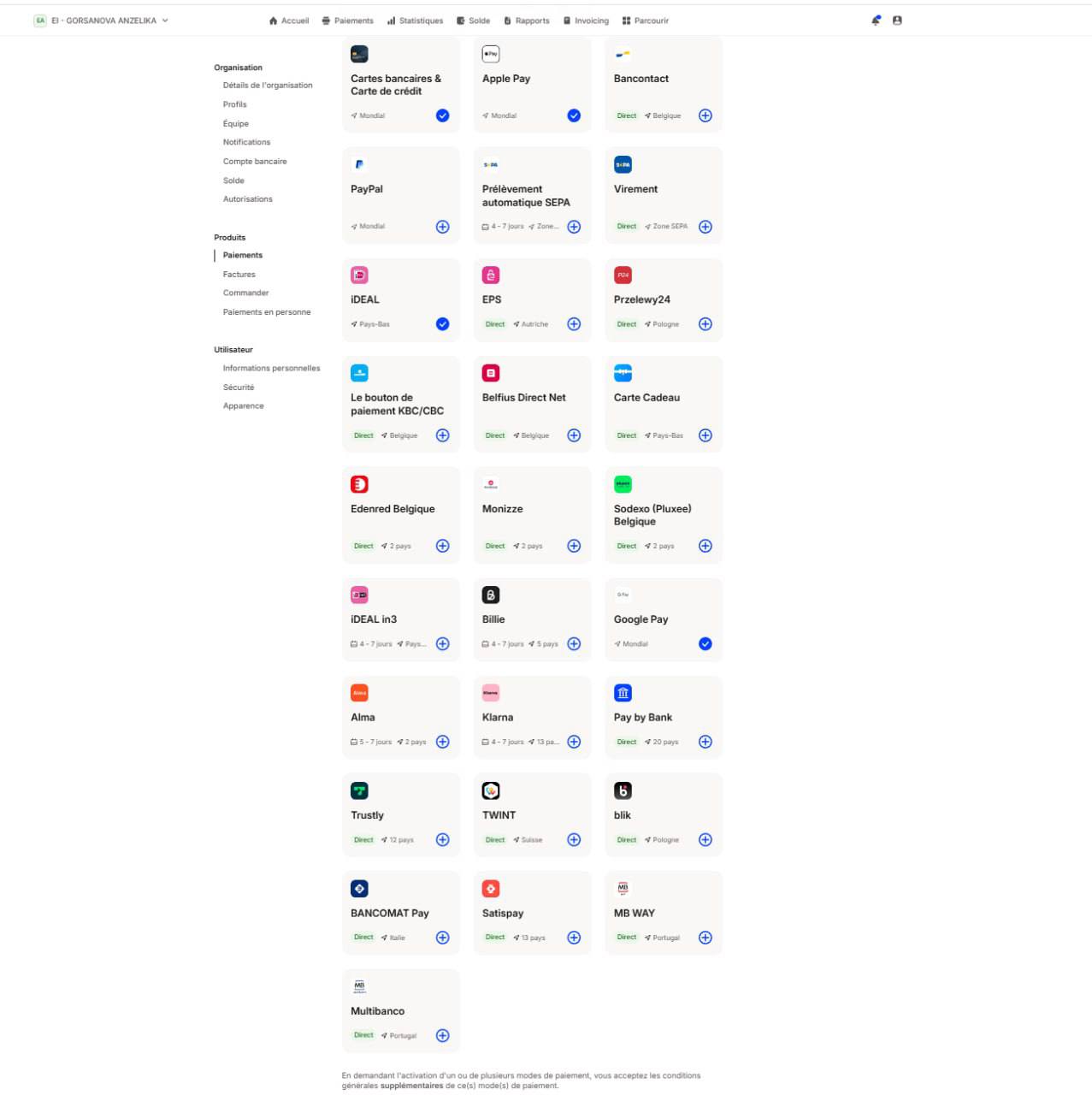The height and width of the screenshot is (1095, 1092).
Task: Click the EPS logo icon
Action: (x=491, y=275)
